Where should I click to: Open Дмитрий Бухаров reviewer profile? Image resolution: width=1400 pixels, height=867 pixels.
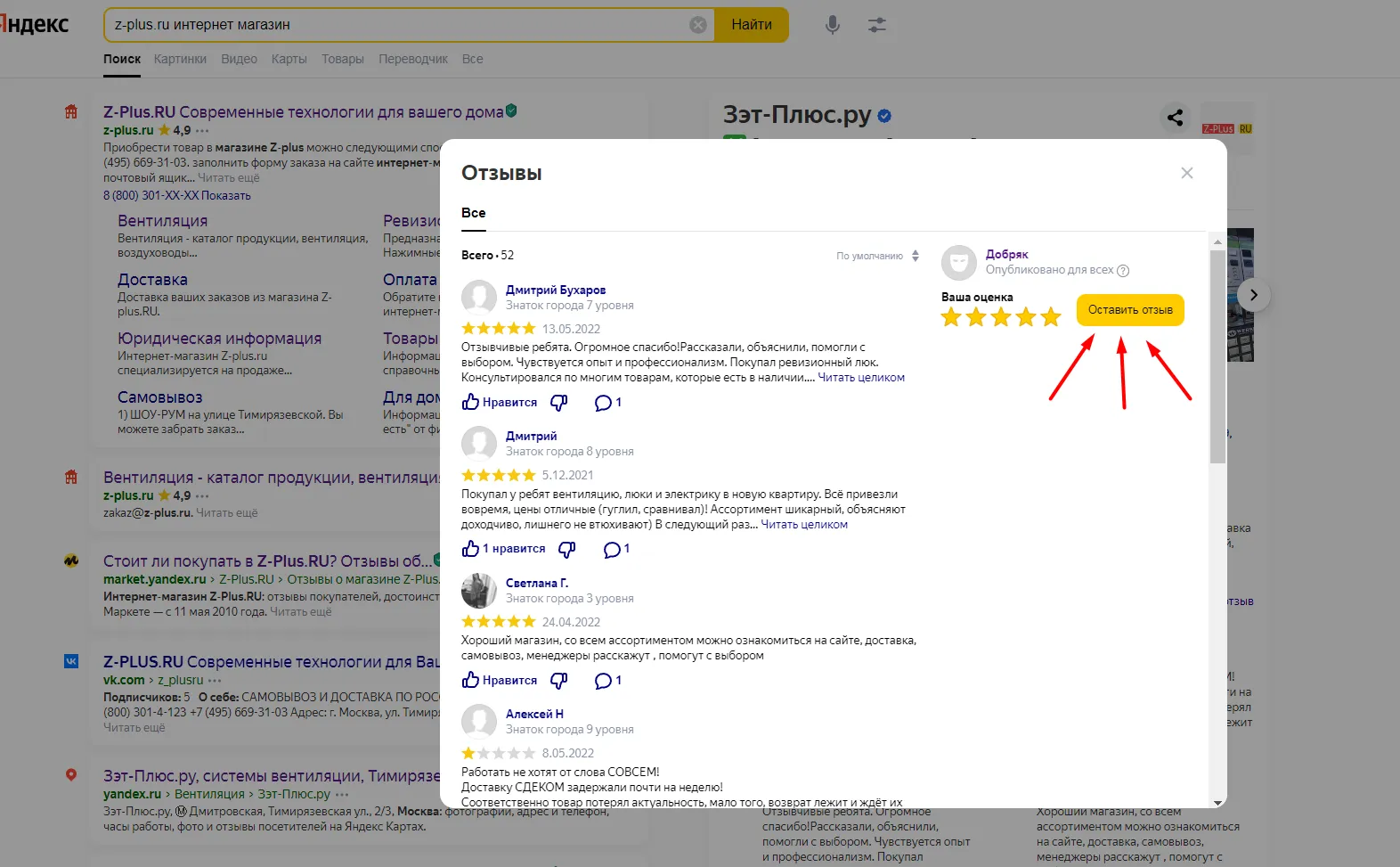(556, 290)
